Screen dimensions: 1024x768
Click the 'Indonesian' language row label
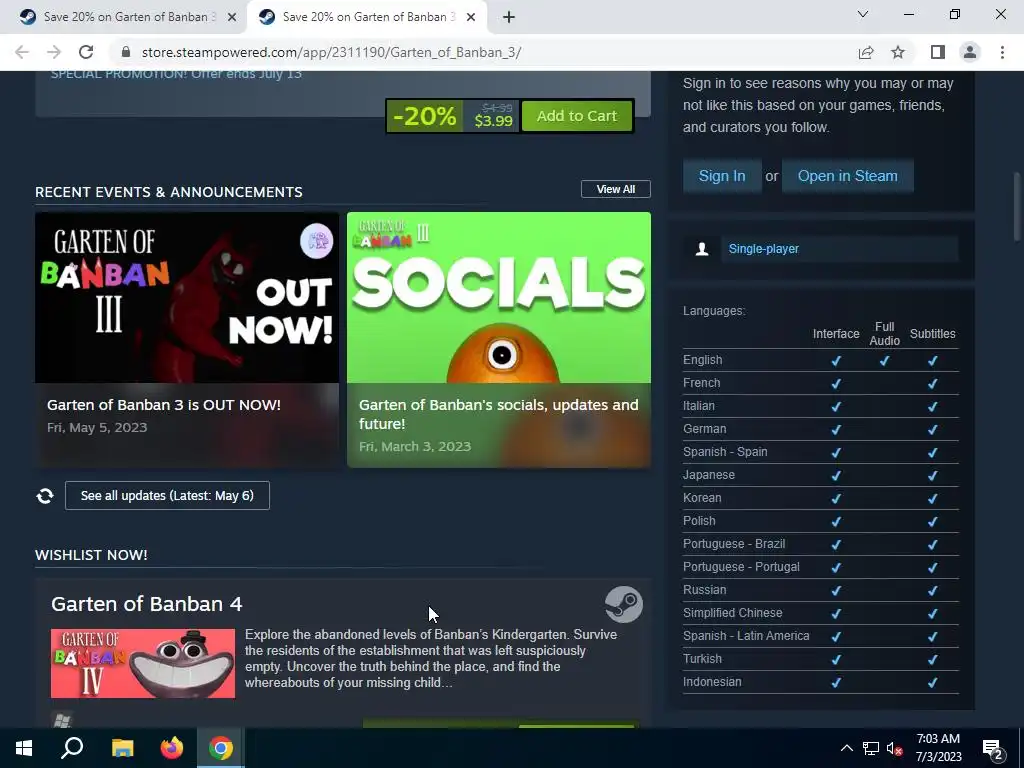[712, 682]
